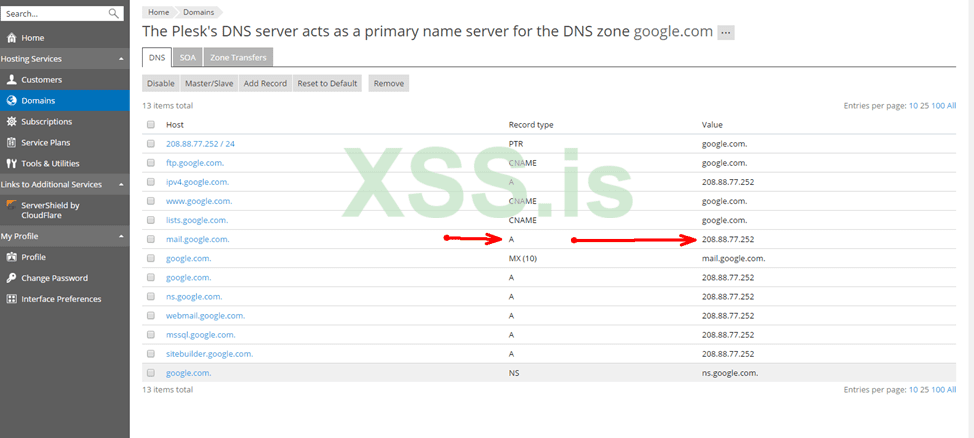
Task: Click the value ns.google.com. in NS row
Action: tap(730, 373)
